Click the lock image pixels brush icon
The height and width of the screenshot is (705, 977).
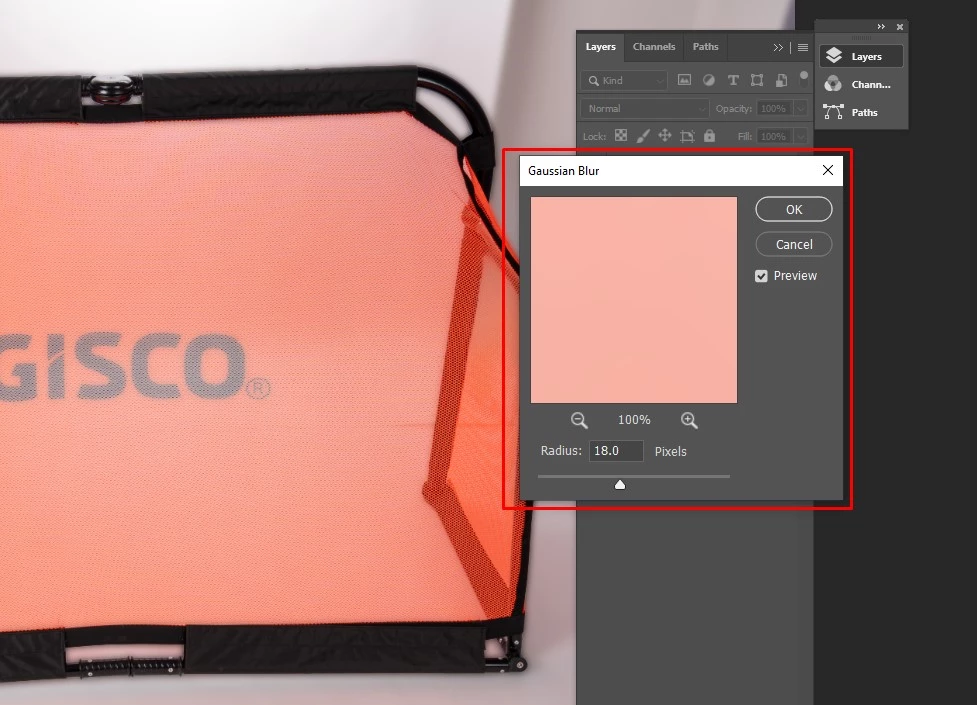[x=643, y=136]
